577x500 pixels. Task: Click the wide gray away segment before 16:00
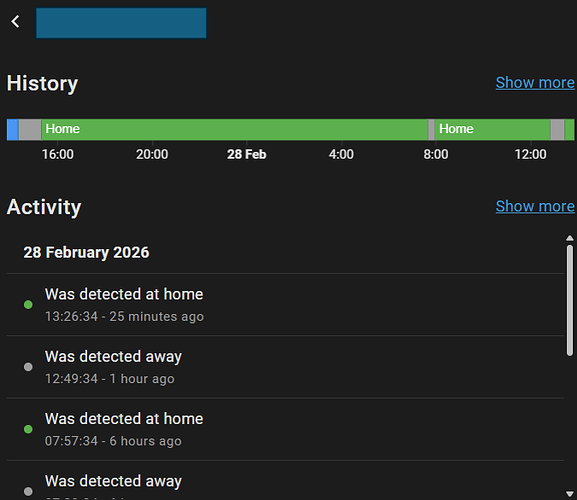click(x=30, y=129)
